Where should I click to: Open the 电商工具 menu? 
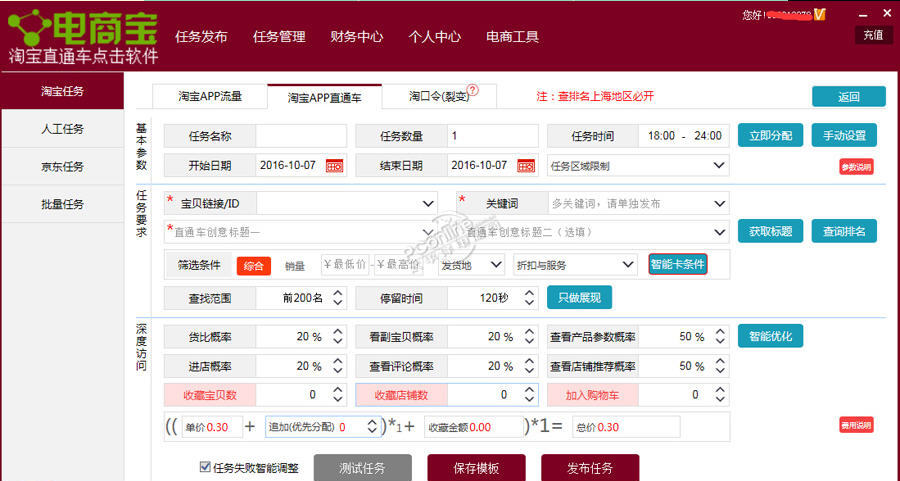click(512, 37)
